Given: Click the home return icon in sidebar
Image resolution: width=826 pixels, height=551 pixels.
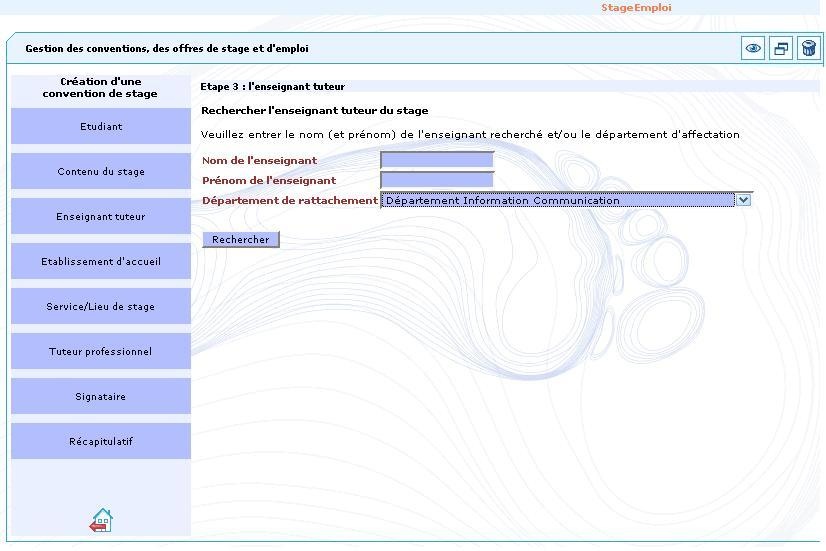Looking at the screenshot, I should pyautogui.click(x=101, y=520).
